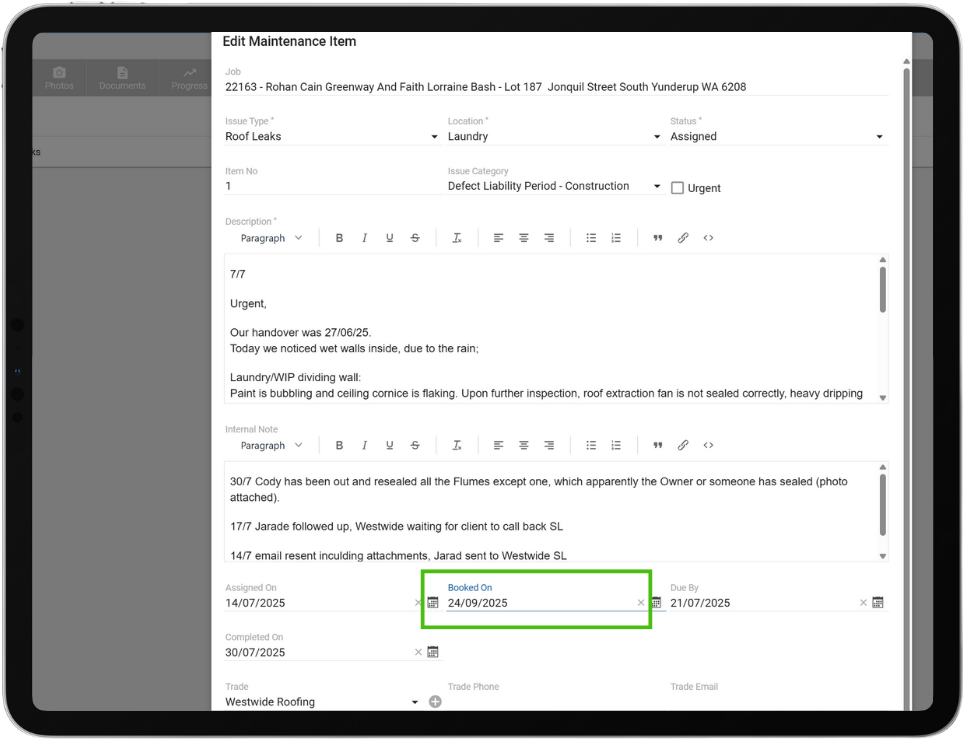Clear the Booked On date value
Image resolution: width=966 pixels, height=741 pixels.
tap(641, 603)
